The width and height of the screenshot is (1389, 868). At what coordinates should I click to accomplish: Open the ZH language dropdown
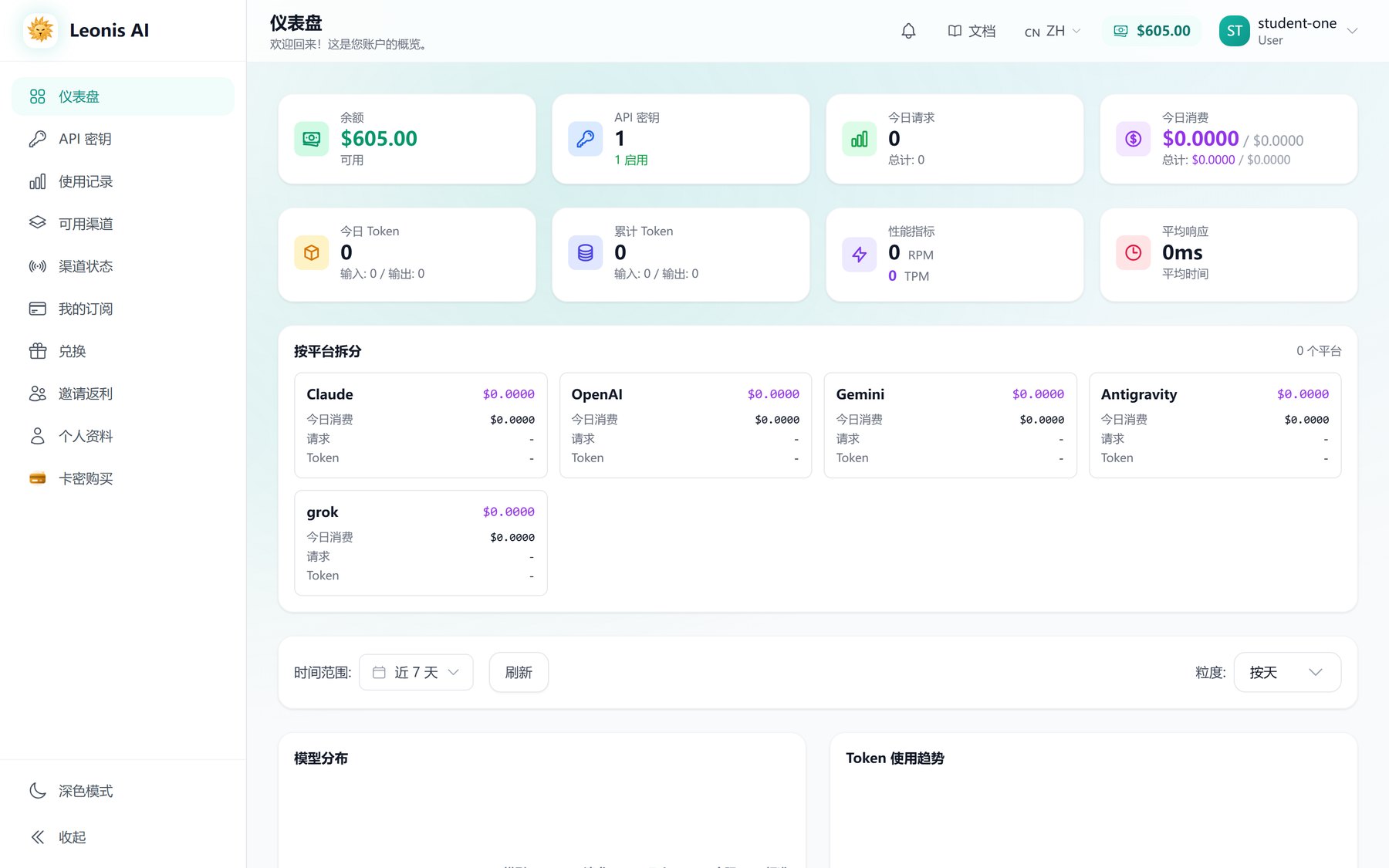tap(1053, 31)
